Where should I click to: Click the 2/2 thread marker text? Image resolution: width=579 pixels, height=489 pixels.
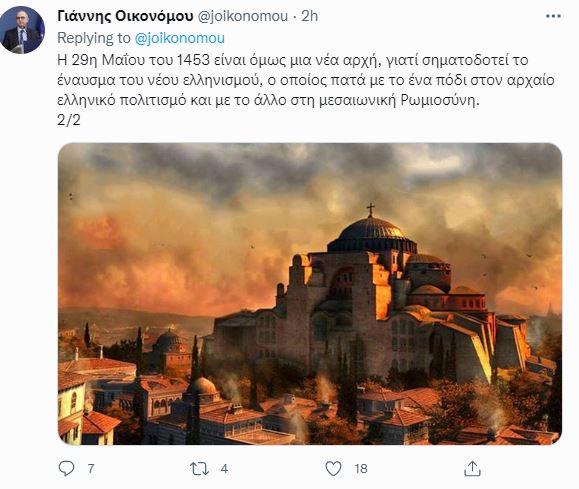pyautogui.click(x=69, y=120)
